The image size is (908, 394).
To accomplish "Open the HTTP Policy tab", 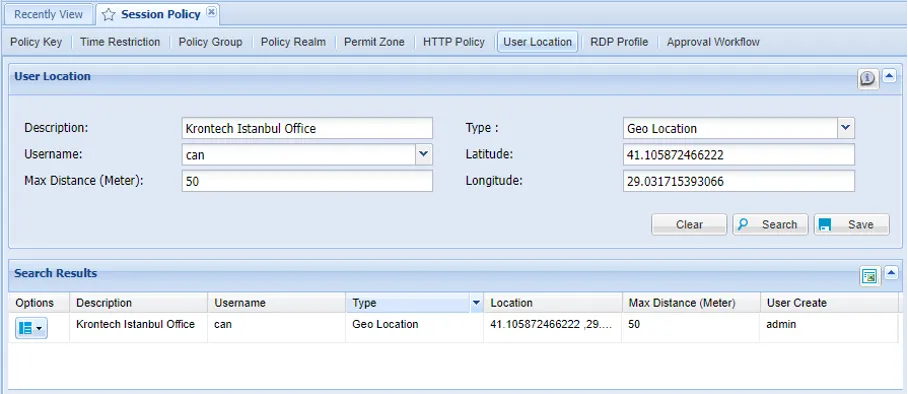I will pos(453,42).
